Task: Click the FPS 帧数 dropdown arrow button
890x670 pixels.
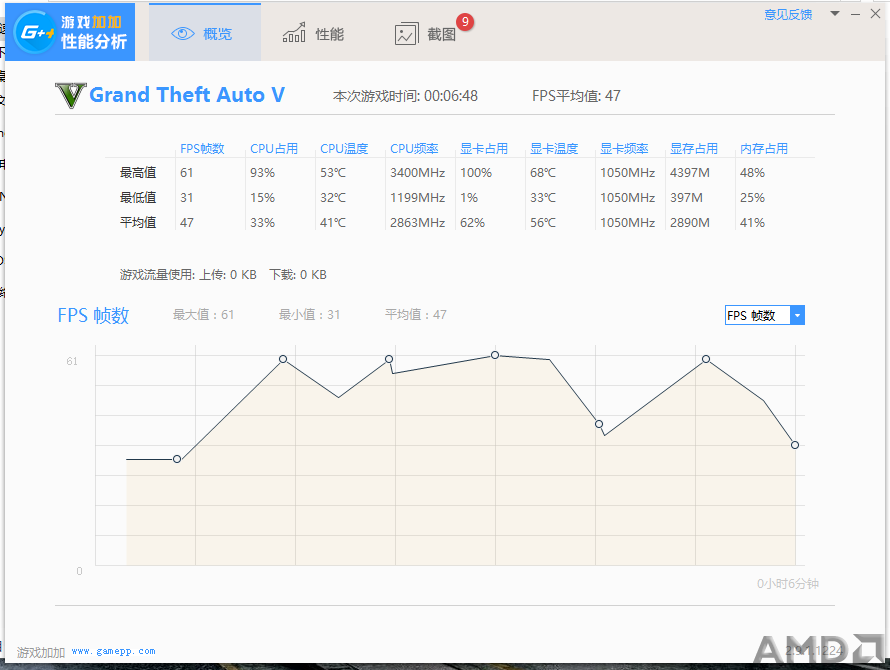Action: pyautogui.click(x=797, y=315)
